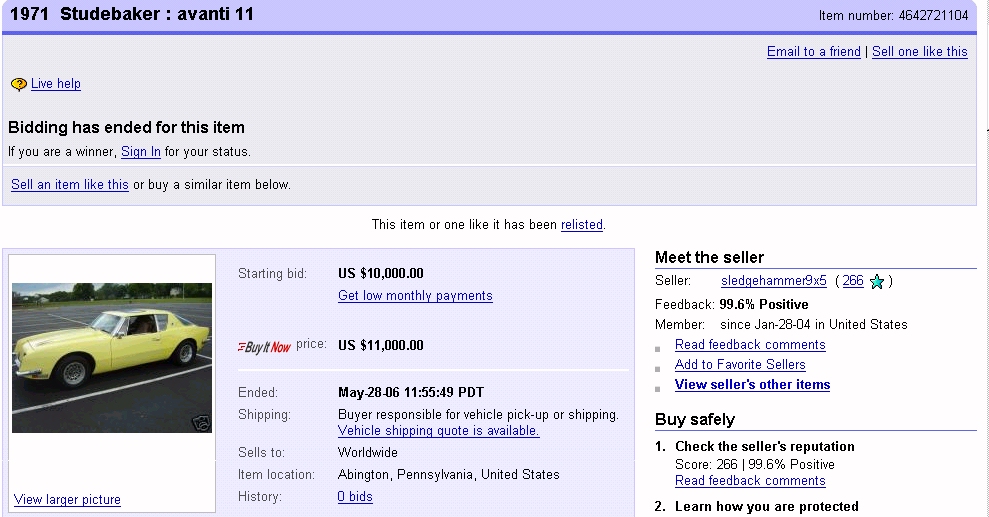Follow the relisted item link

click(x=581, y=225)
